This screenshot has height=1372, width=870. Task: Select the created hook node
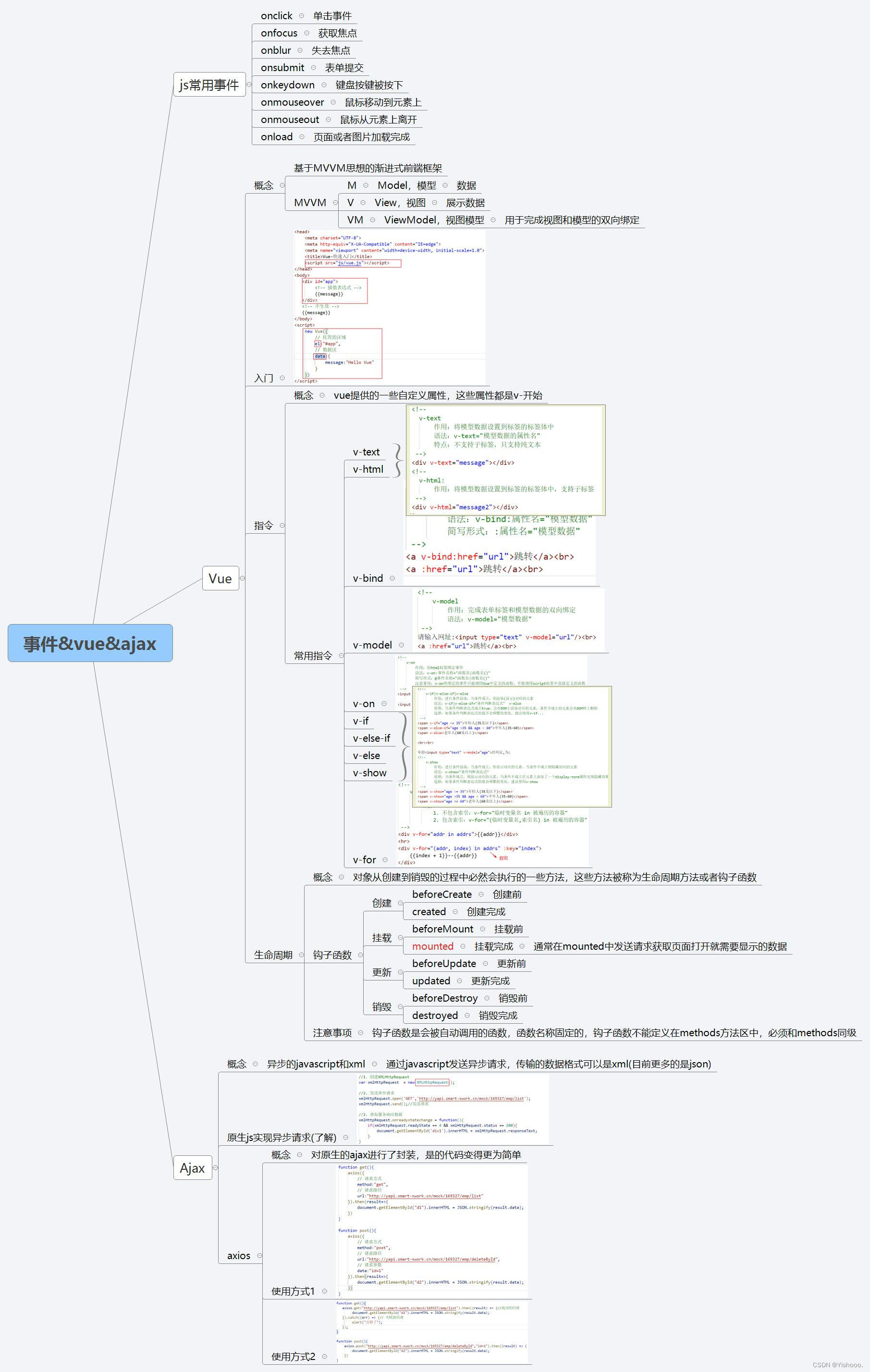pyautogui.click(x=429, y=912)
